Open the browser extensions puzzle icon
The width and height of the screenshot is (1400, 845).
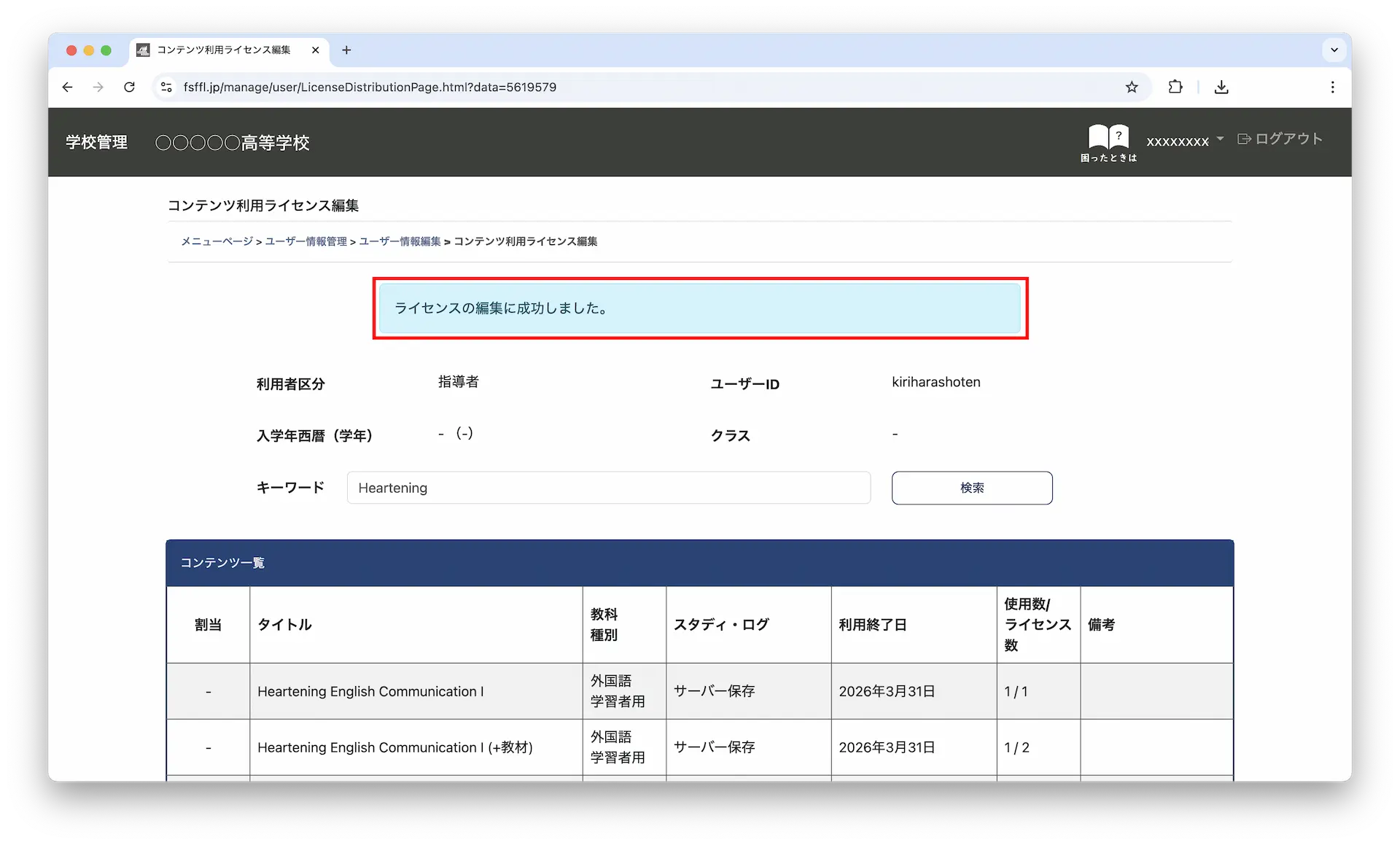coord(1175,87)
